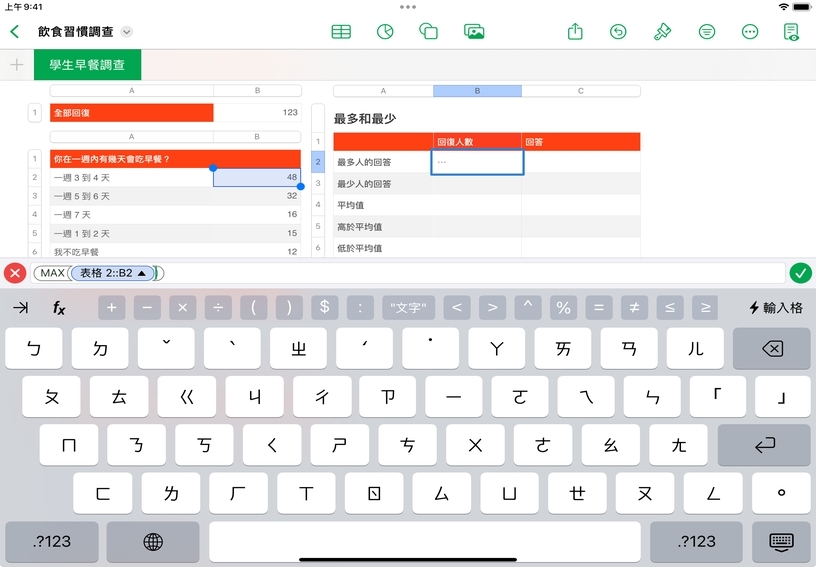Tap the share icon
Viewport: 816px width, 567px height.
pyautogui.click(x=575, y=32)
